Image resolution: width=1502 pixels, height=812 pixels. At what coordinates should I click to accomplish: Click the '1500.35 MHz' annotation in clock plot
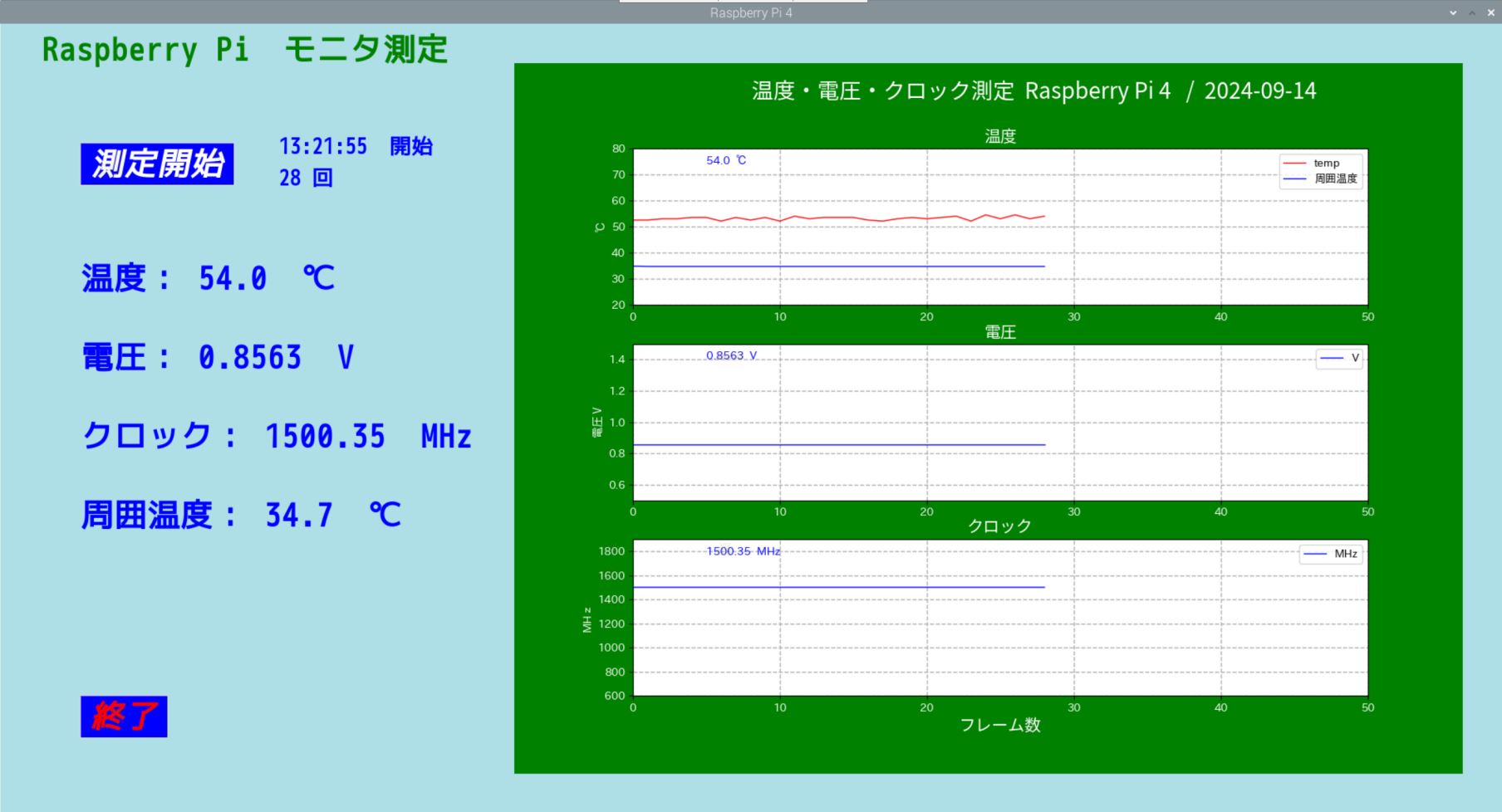coord(743,551)
